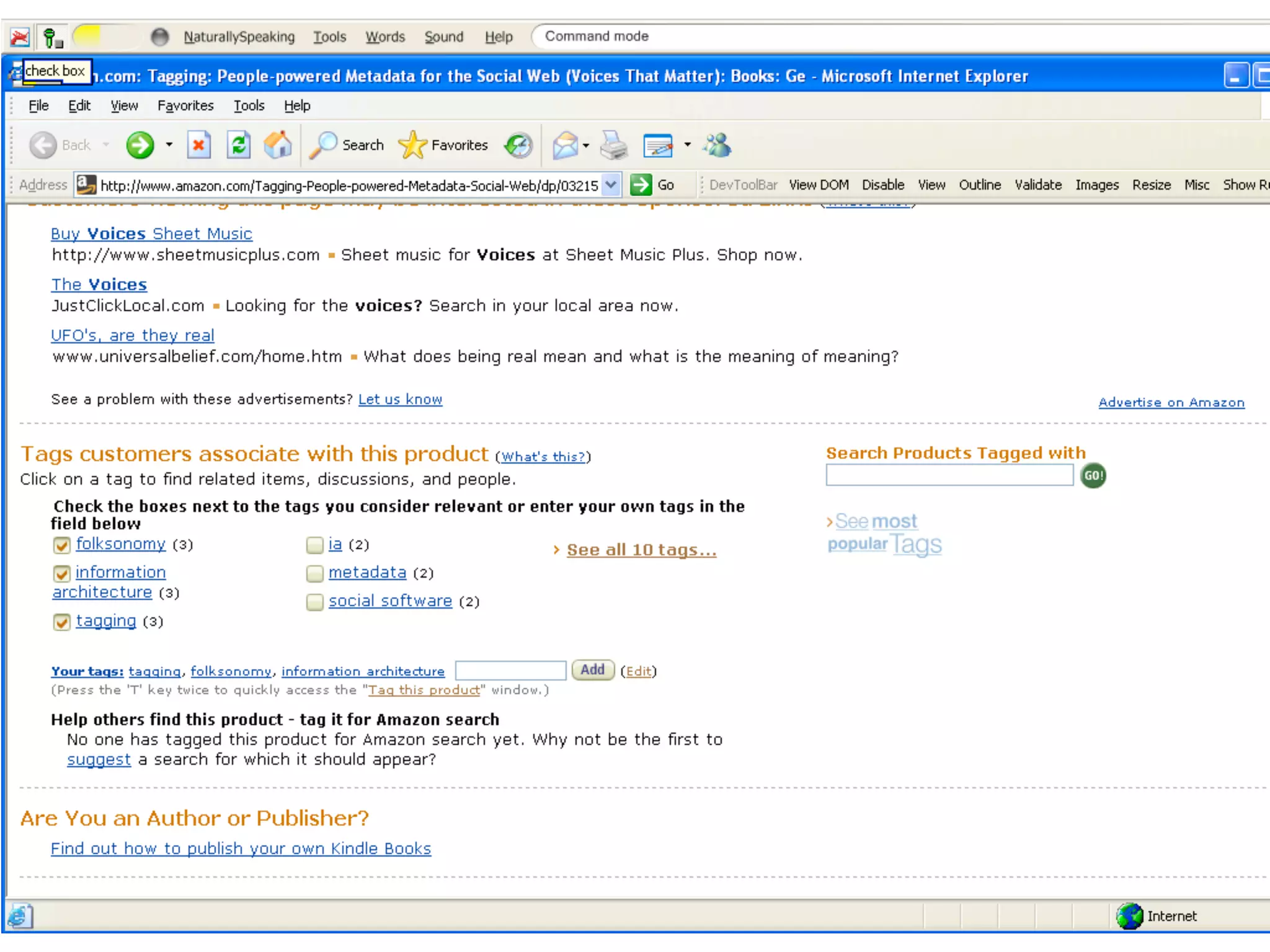Check the metadata tag checkbox
Screen dimensions: 1270x952
[315, 573]
